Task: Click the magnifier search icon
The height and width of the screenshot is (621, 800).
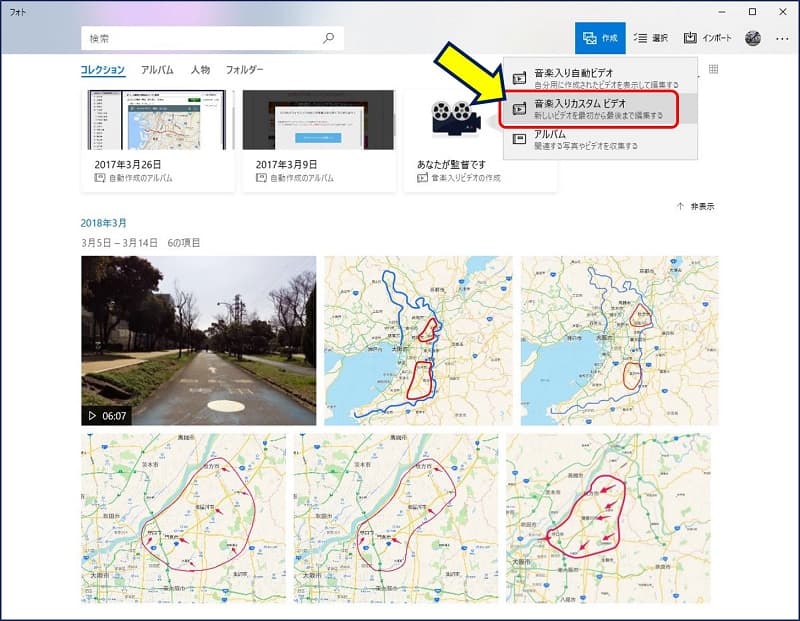Action: point(328,38)
